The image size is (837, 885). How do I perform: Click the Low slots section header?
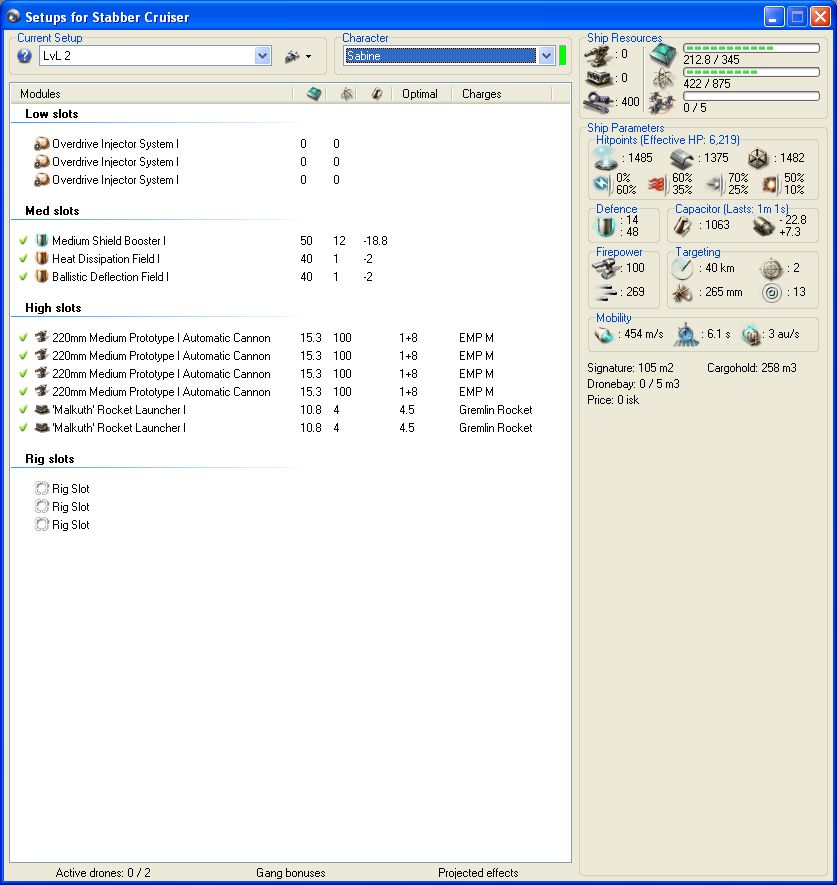(52, 114)
